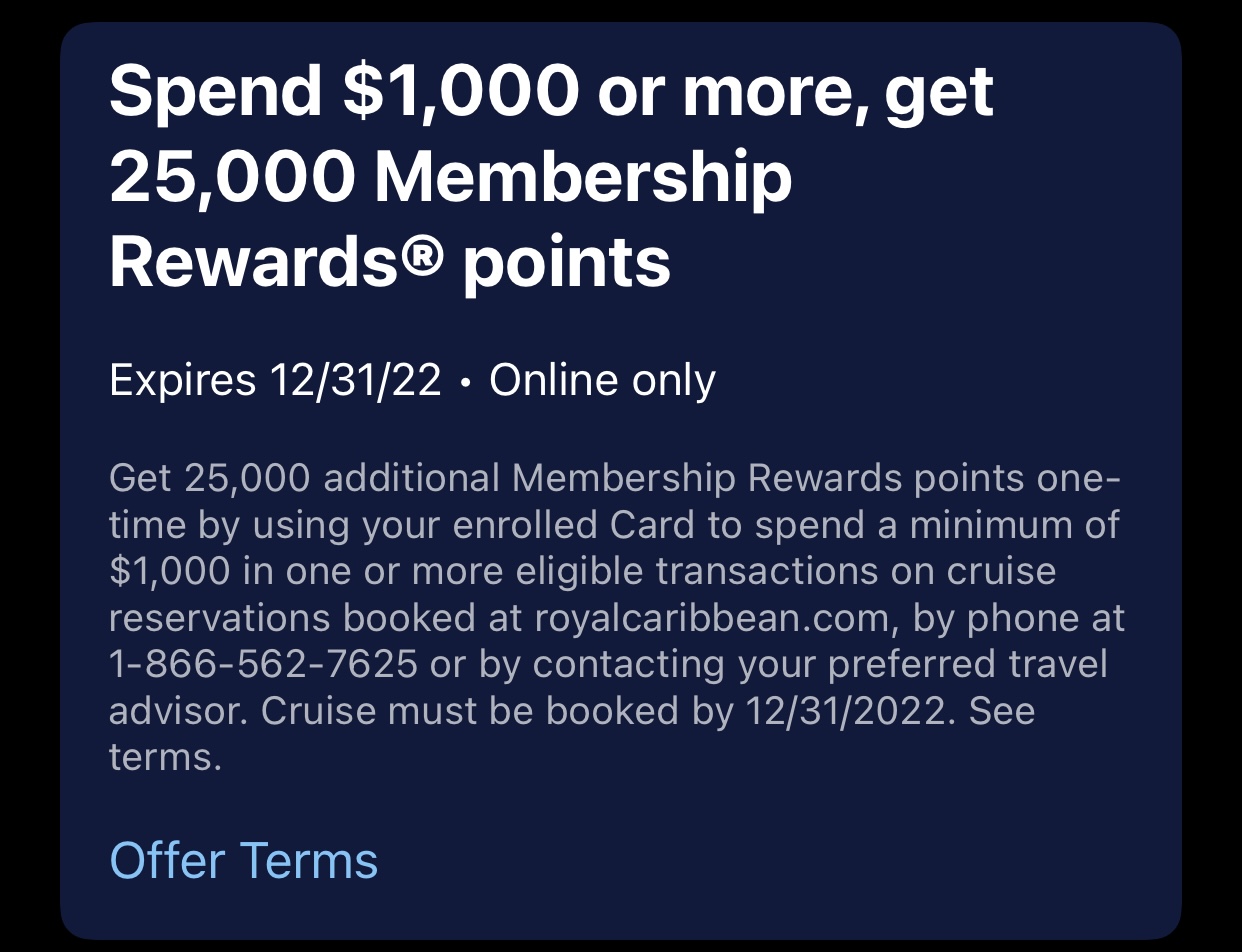Viewport: 1242px width, 952px height.
Task: Click 'preferred travel' in the description
Action: [x=943, y=664]
